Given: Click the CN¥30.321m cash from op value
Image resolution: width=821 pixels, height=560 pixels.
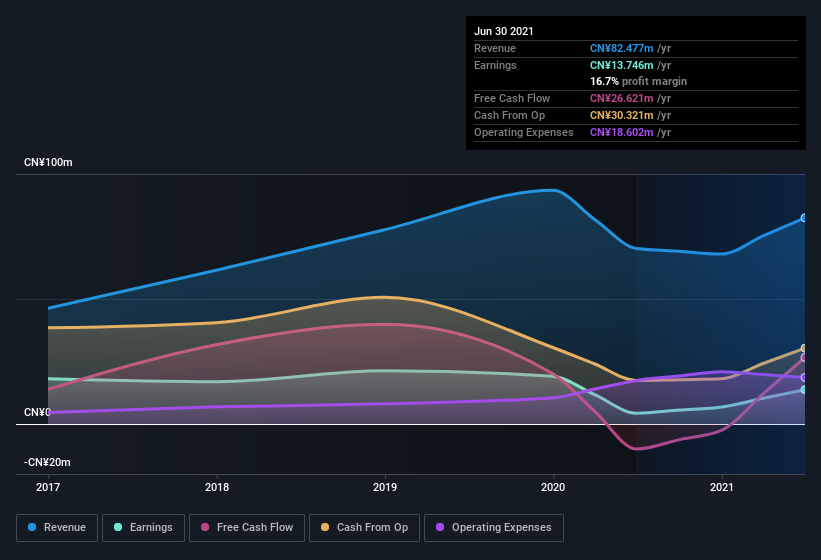Looking at the screenshot, I should tap(622, 115).
